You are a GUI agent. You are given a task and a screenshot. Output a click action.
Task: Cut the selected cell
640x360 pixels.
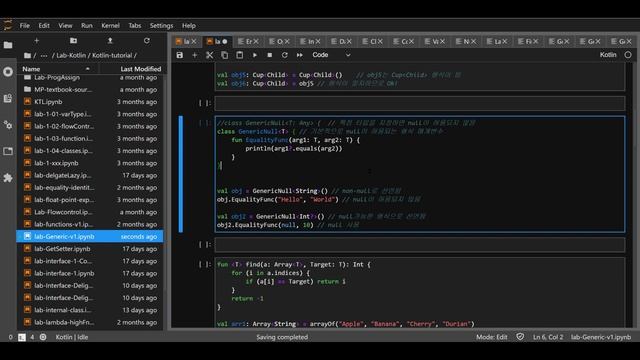[209, 55]
